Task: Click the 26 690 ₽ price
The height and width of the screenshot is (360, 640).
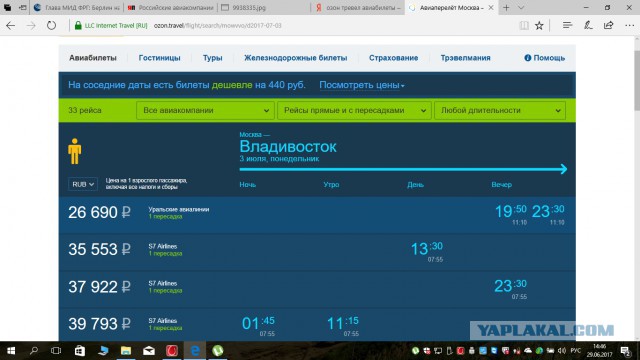Action: point(99,213)
